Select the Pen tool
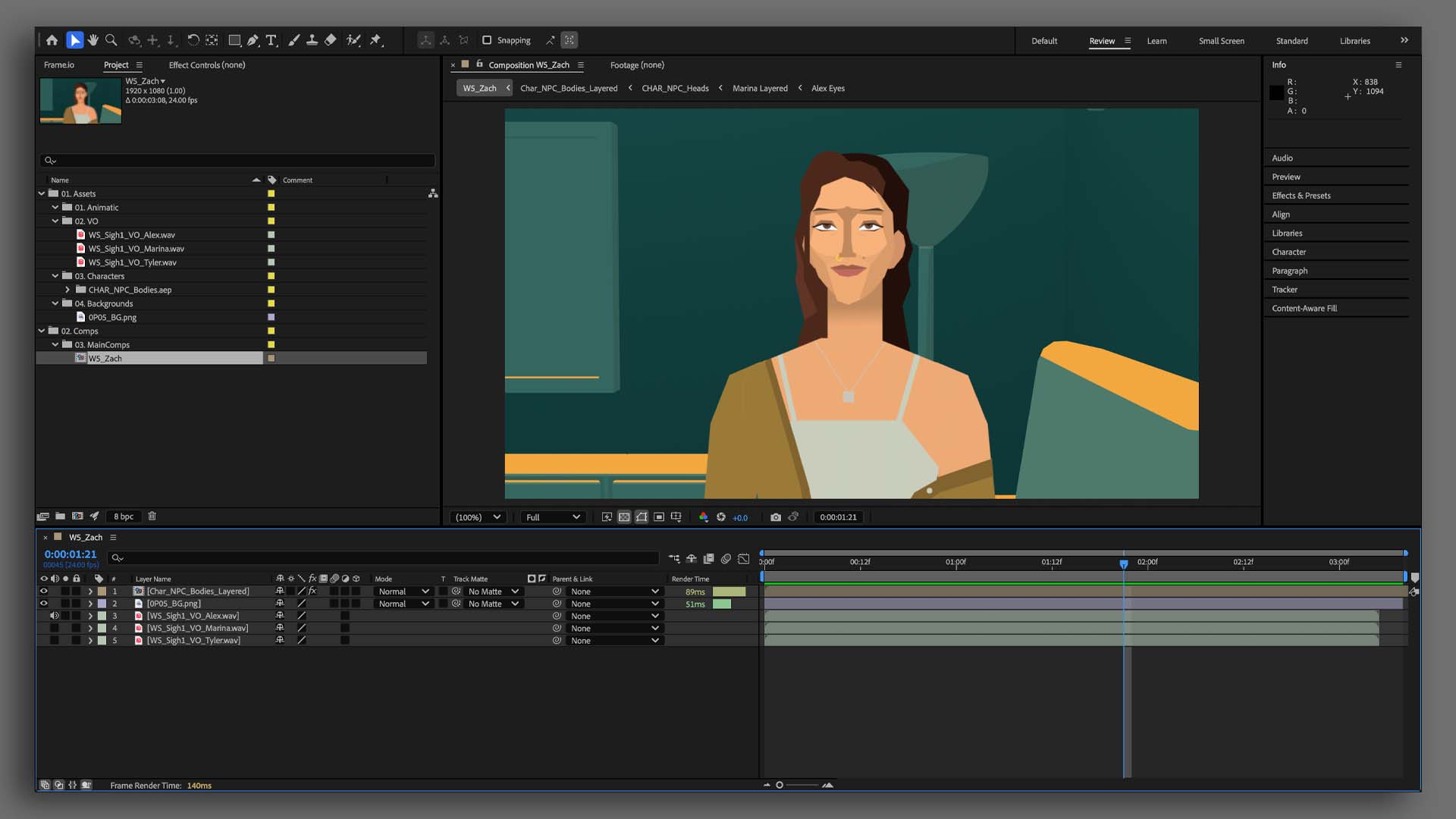 coord(253,40)
